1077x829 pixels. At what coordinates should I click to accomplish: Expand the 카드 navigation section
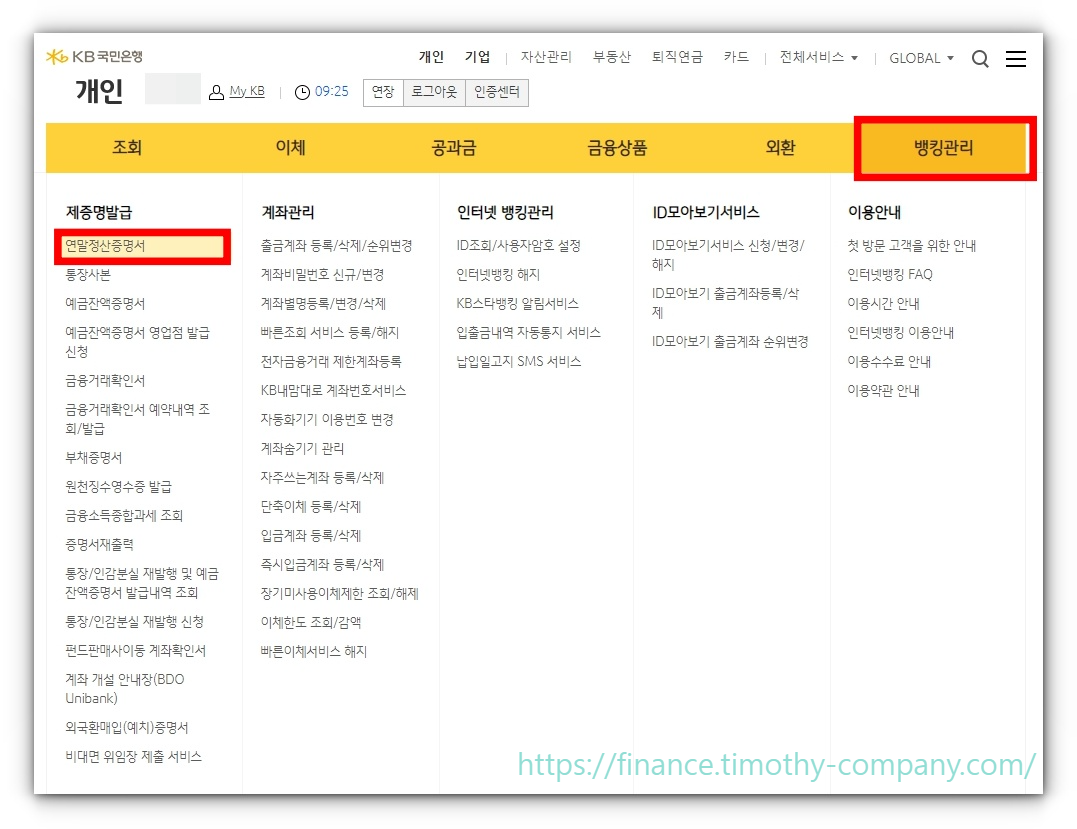click(737, 58)
